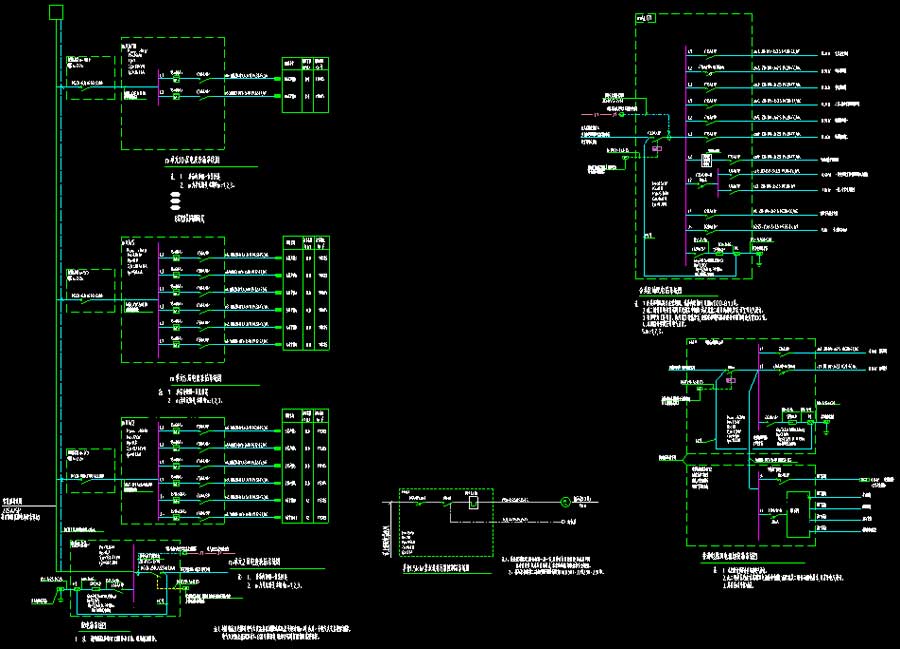Select the cyan dashed vertical riser line
900x649 pixels.
tap(60, 300)
